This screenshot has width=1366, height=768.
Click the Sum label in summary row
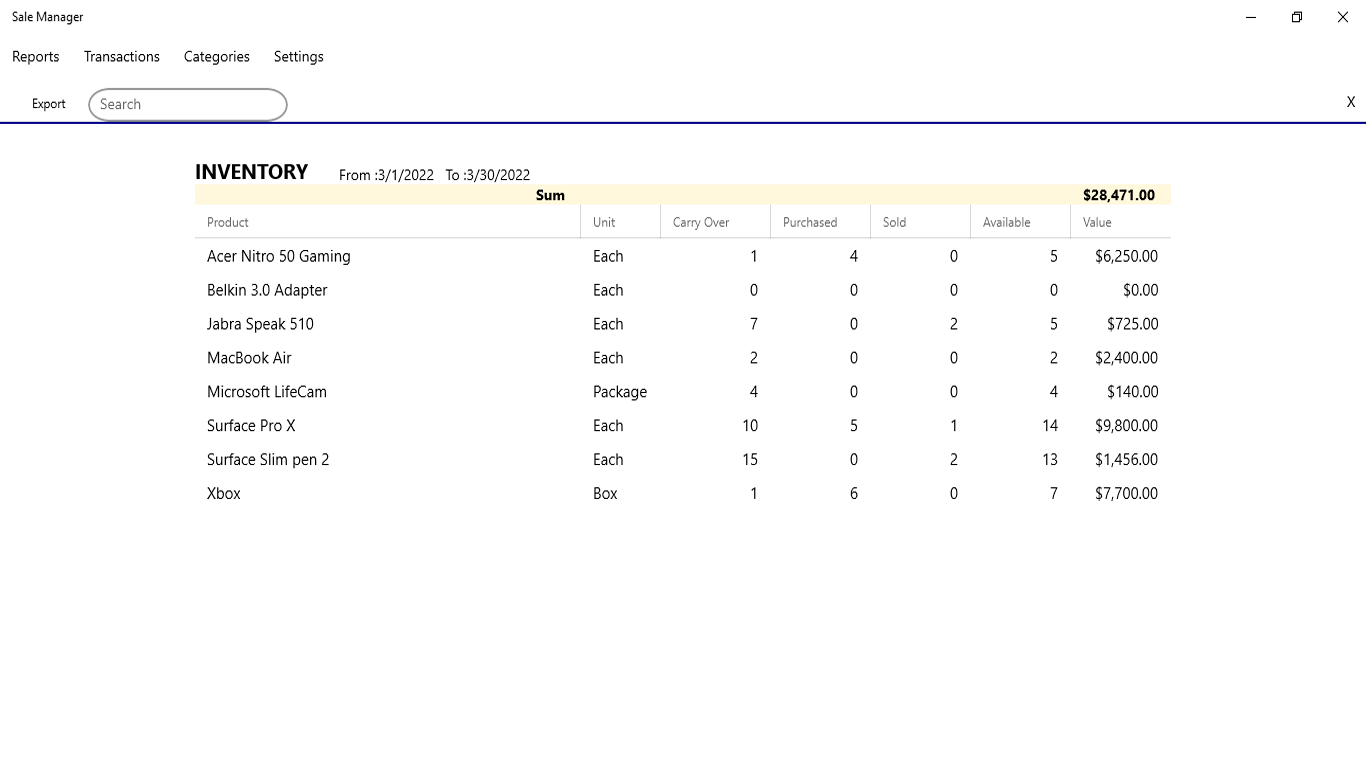point(550,195)
